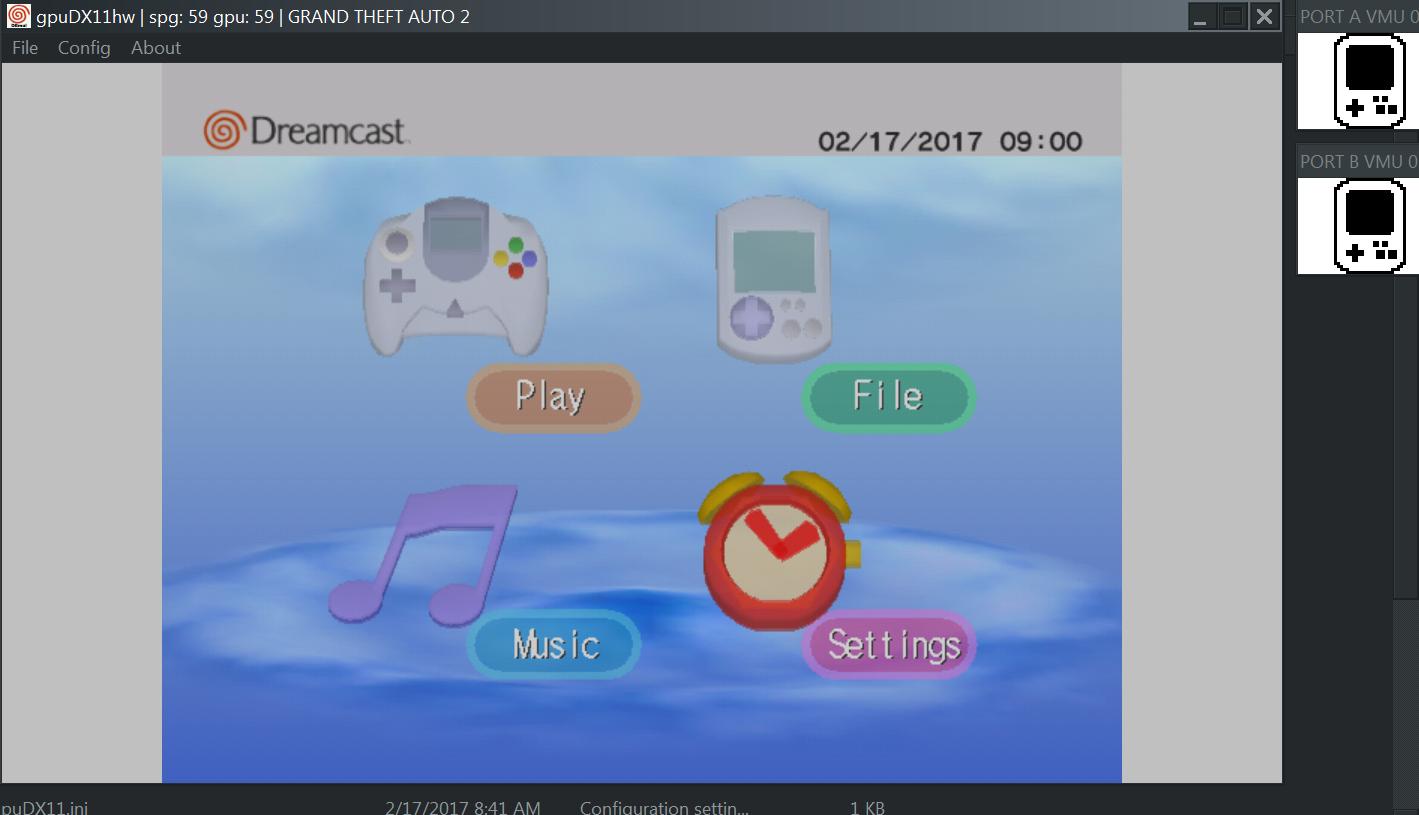Screen dimensions: 1419x815
Task: Click the 1 KB file size entry
Action: pyautogui.click(x=867, y=807)
